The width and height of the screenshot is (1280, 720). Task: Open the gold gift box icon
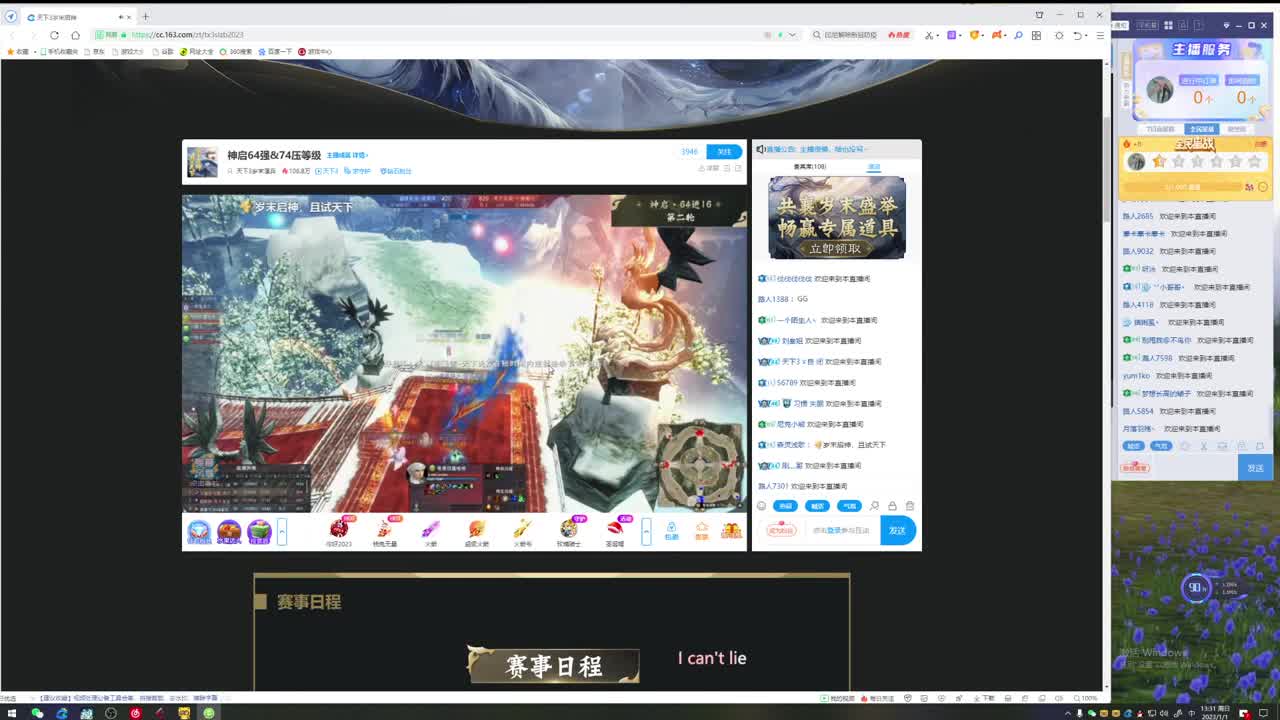(x=732, y=530)
